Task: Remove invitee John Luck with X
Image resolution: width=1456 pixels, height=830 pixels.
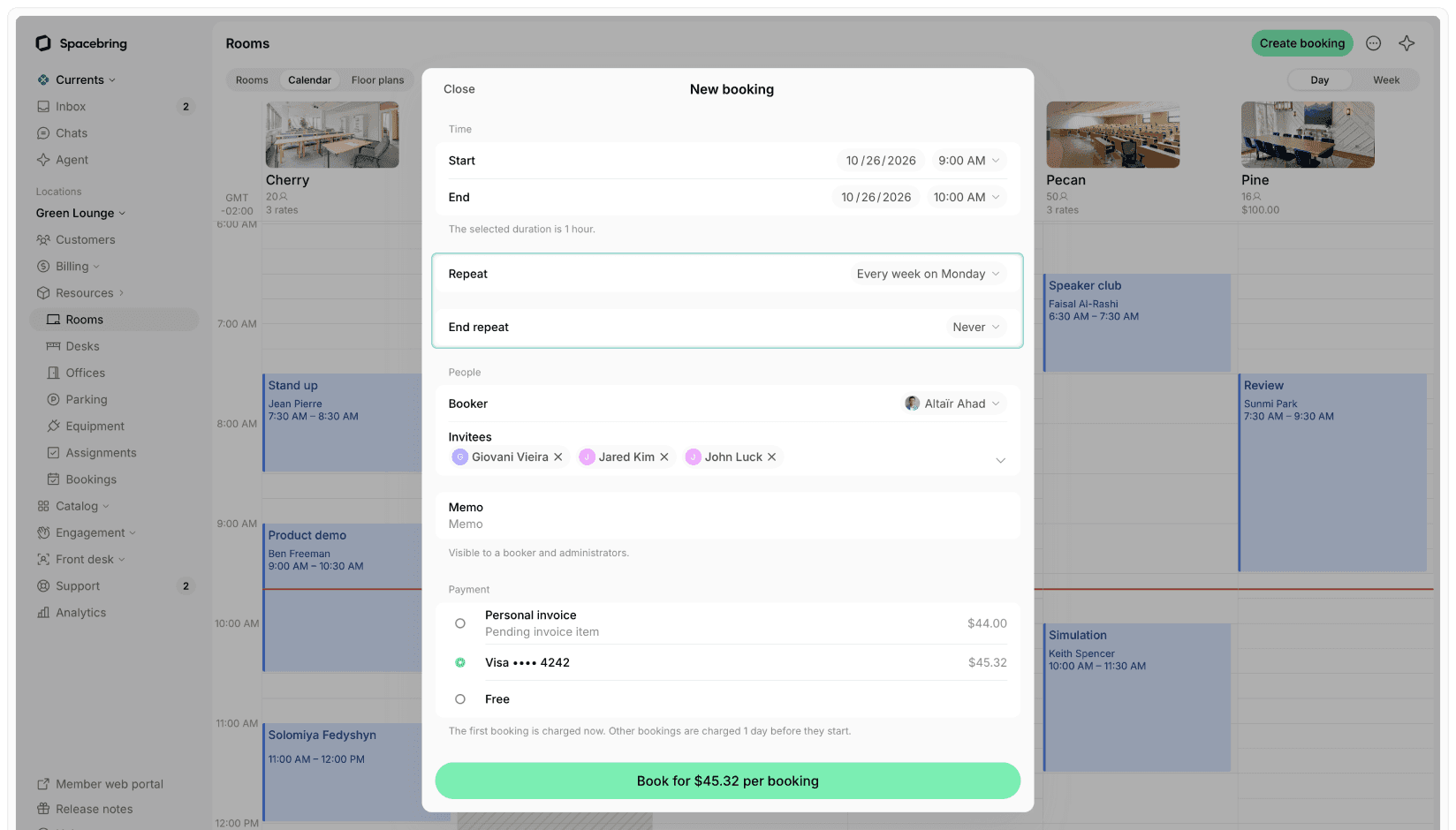Action: pos(771,457)
